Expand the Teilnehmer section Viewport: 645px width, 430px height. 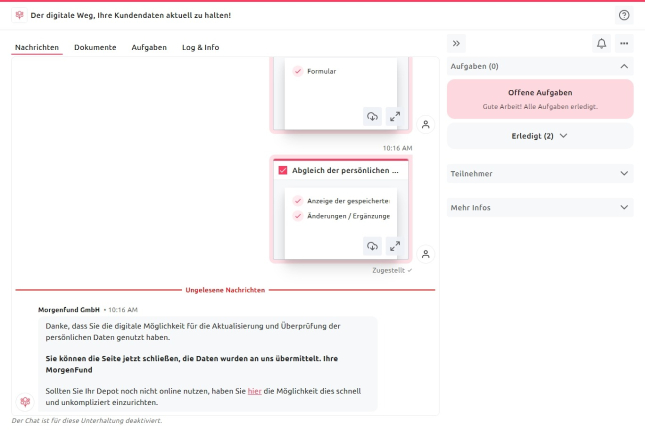(540, 174)
